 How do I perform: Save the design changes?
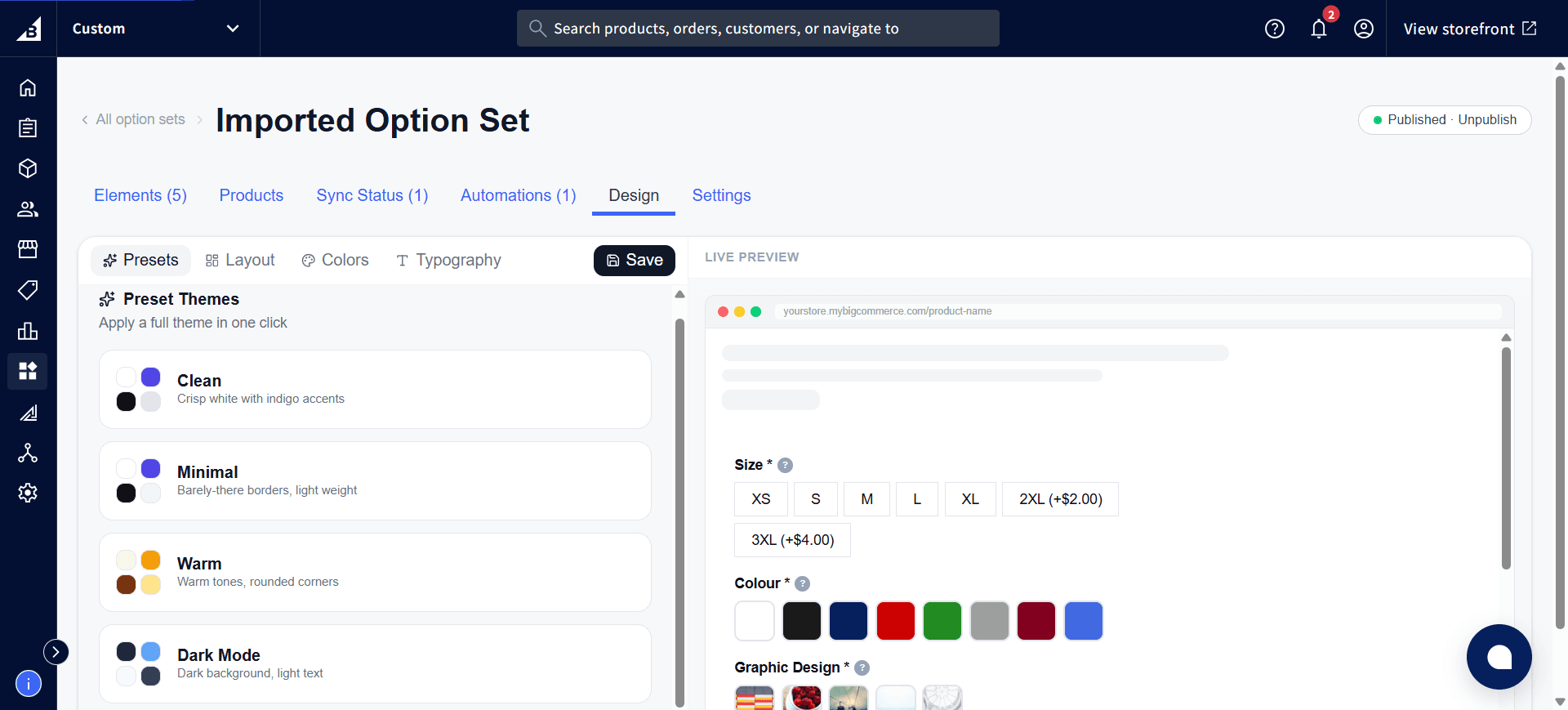tap(635, 261)
